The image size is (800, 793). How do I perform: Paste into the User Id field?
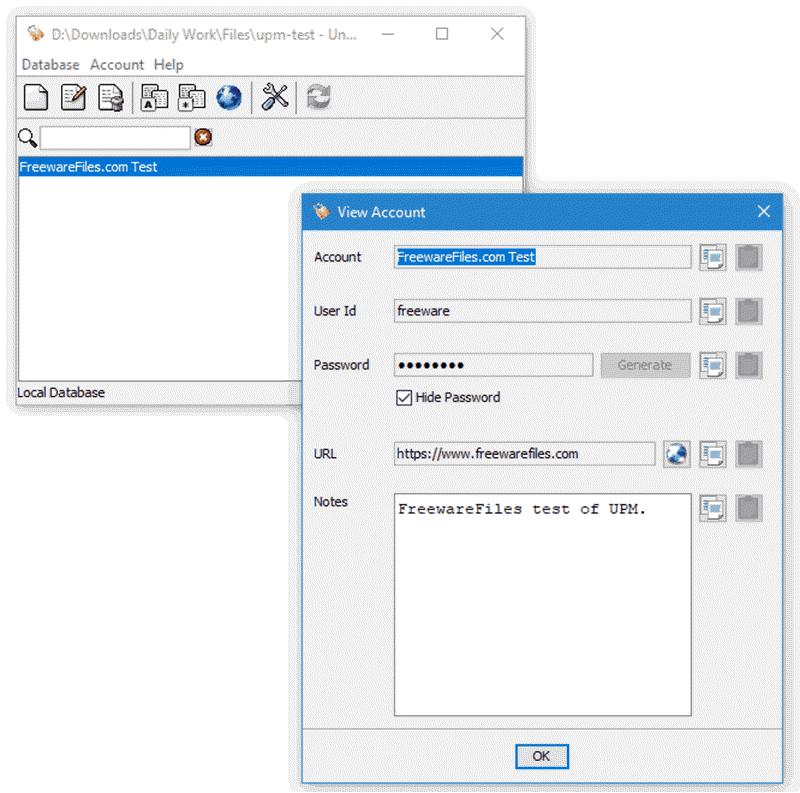point(749,311)
